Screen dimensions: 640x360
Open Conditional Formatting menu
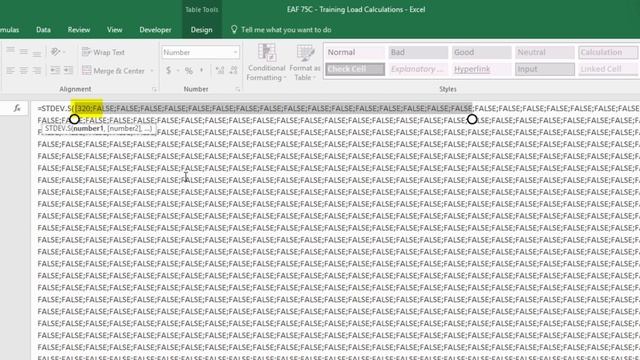coord(266,62)
